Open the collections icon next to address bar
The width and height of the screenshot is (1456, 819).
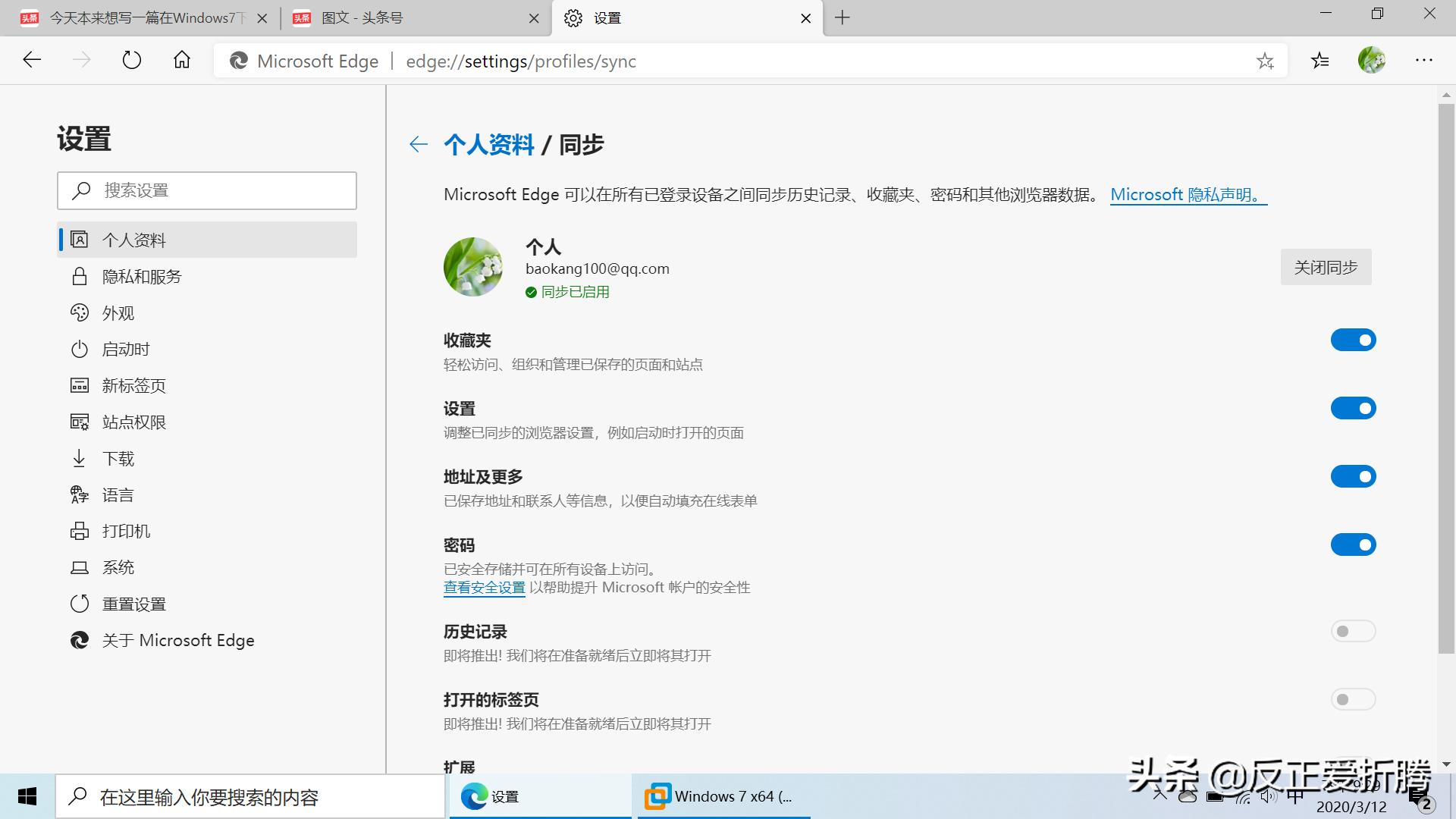pos(1319,61)
